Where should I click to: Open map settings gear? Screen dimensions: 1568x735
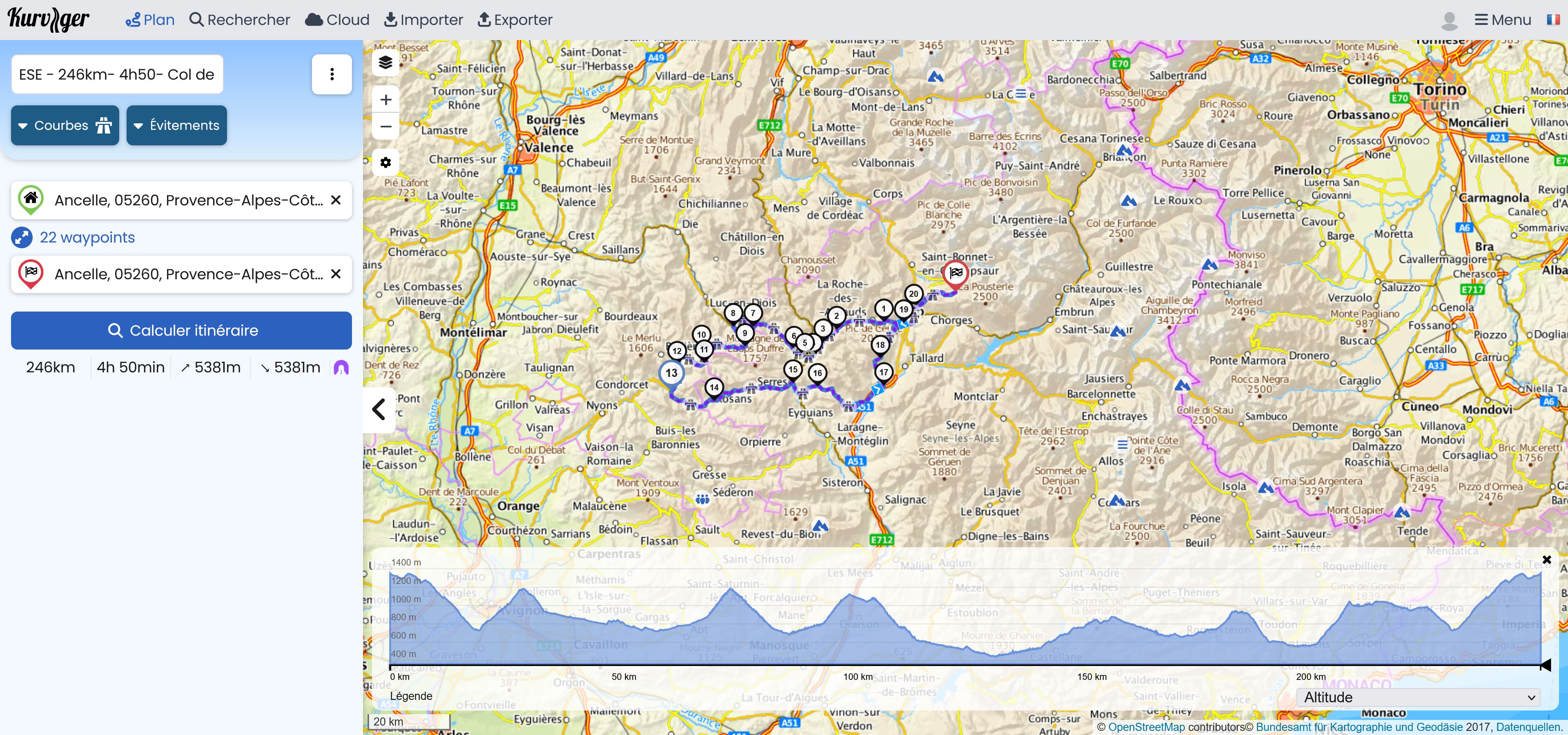pyautogui.click(x=385, y=163)
